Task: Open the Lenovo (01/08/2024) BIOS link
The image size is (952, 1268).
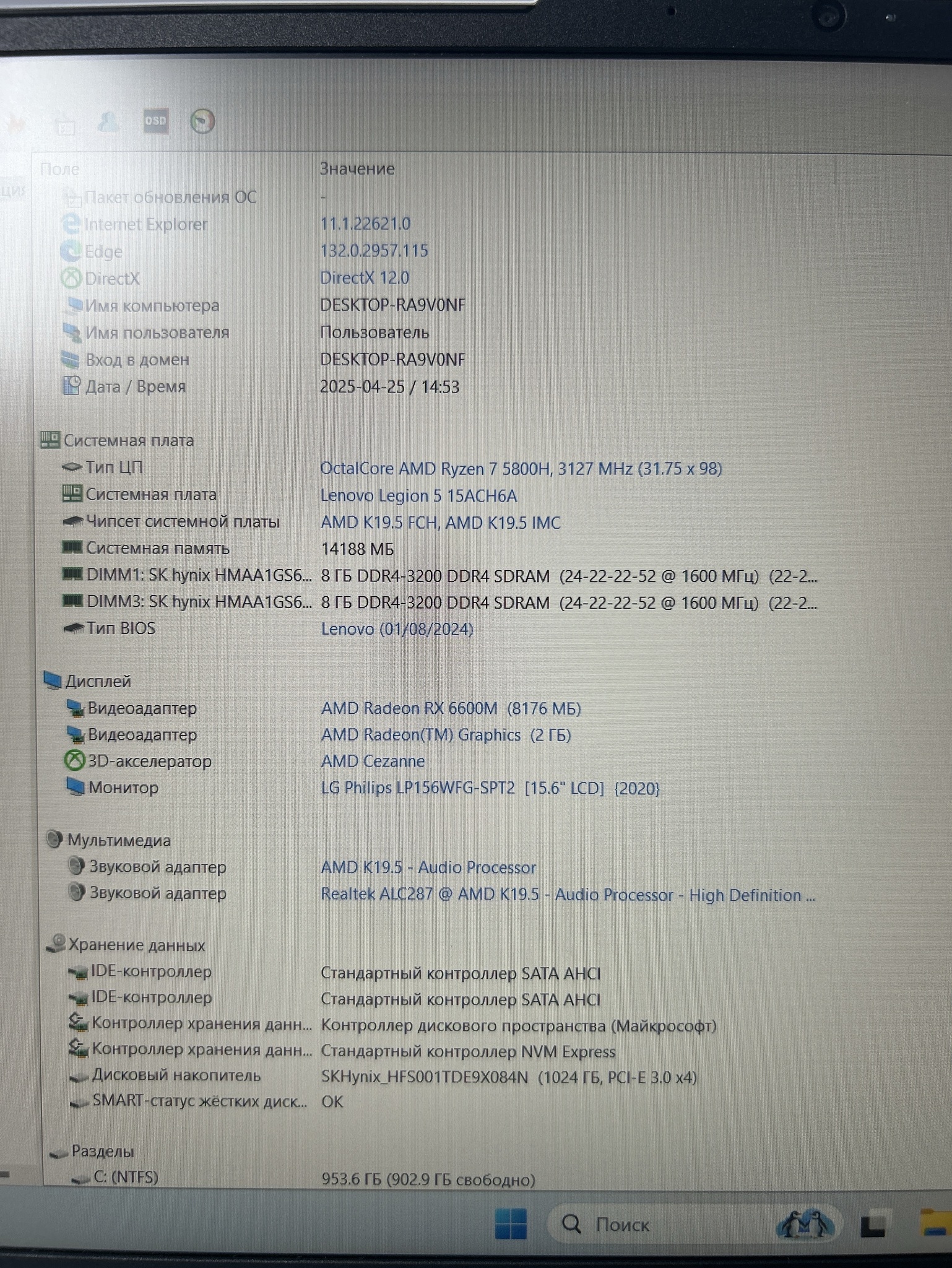Action: click(x=397, y=630)
